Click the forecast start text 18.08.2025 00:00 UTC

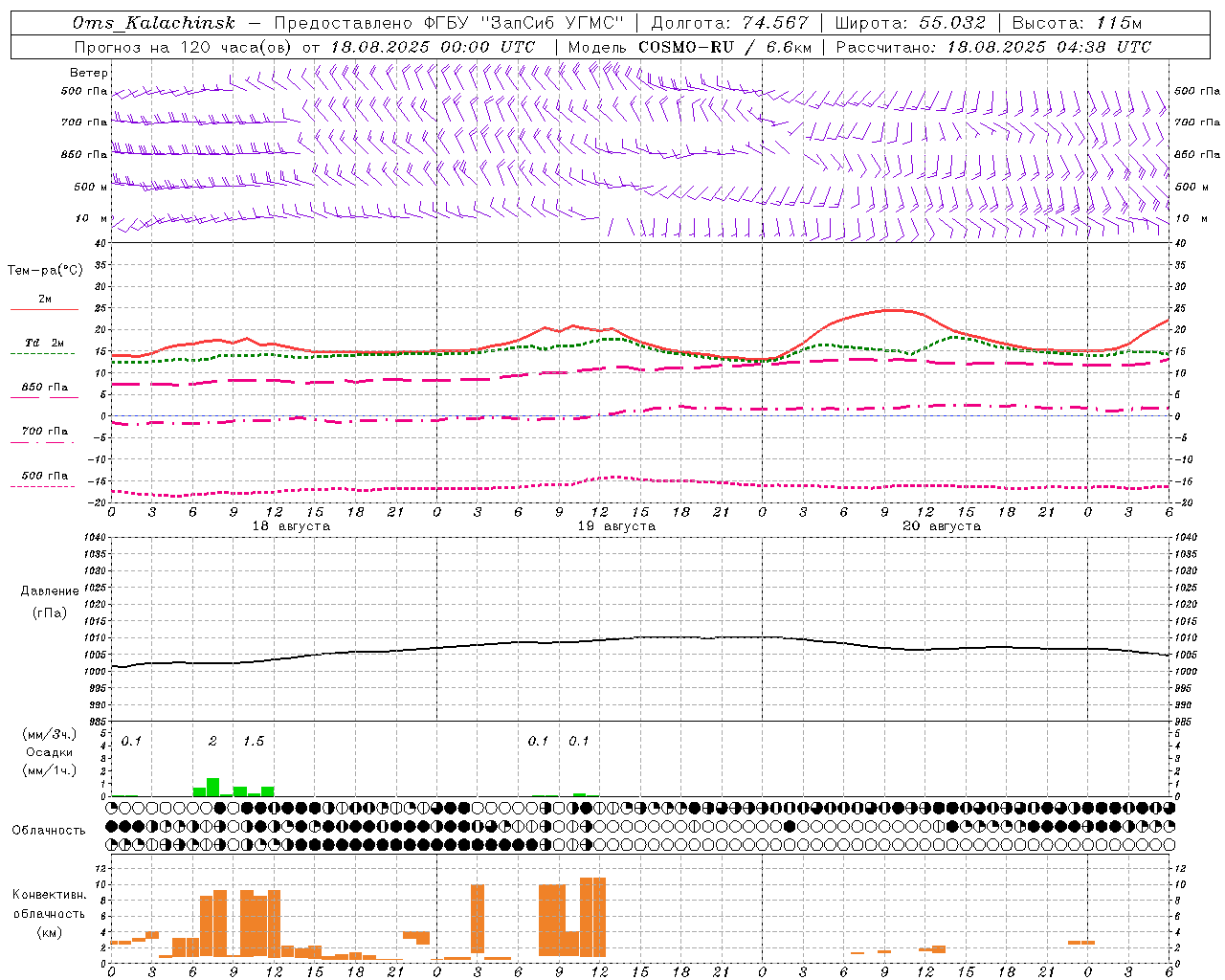(x=433, y=47)
